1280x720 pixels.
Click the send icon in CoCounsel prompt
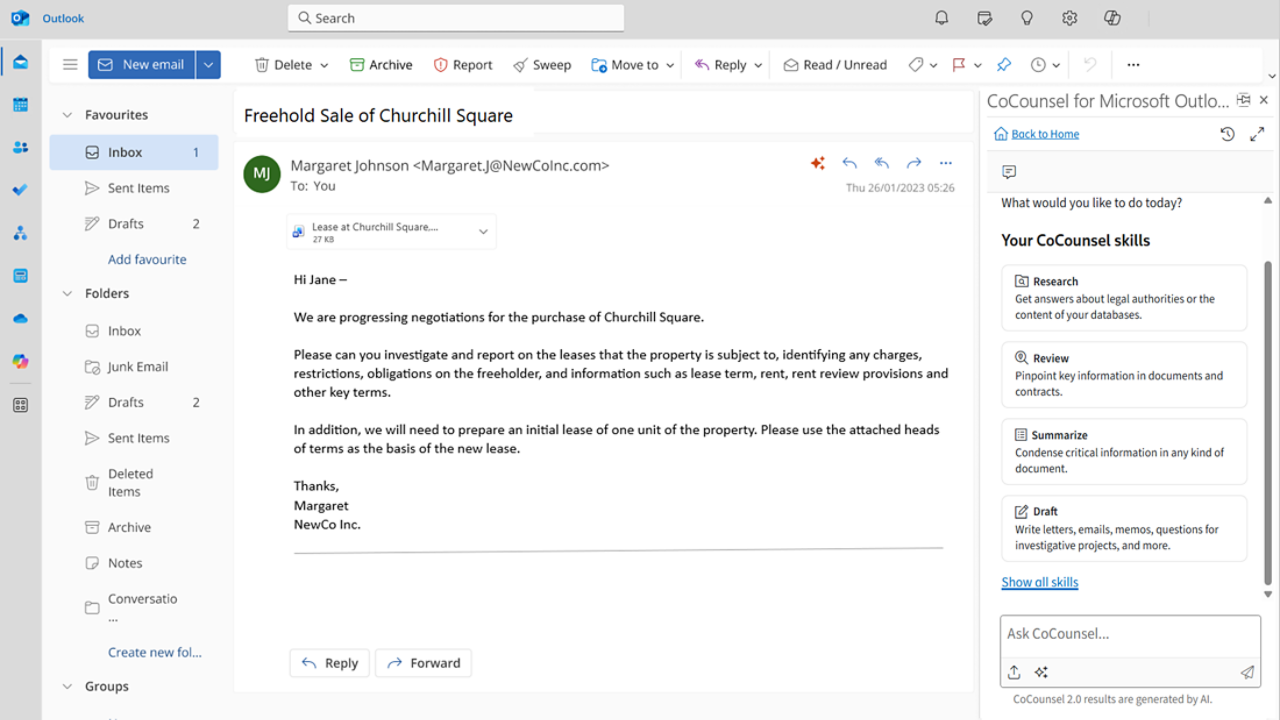(1247, 672)
